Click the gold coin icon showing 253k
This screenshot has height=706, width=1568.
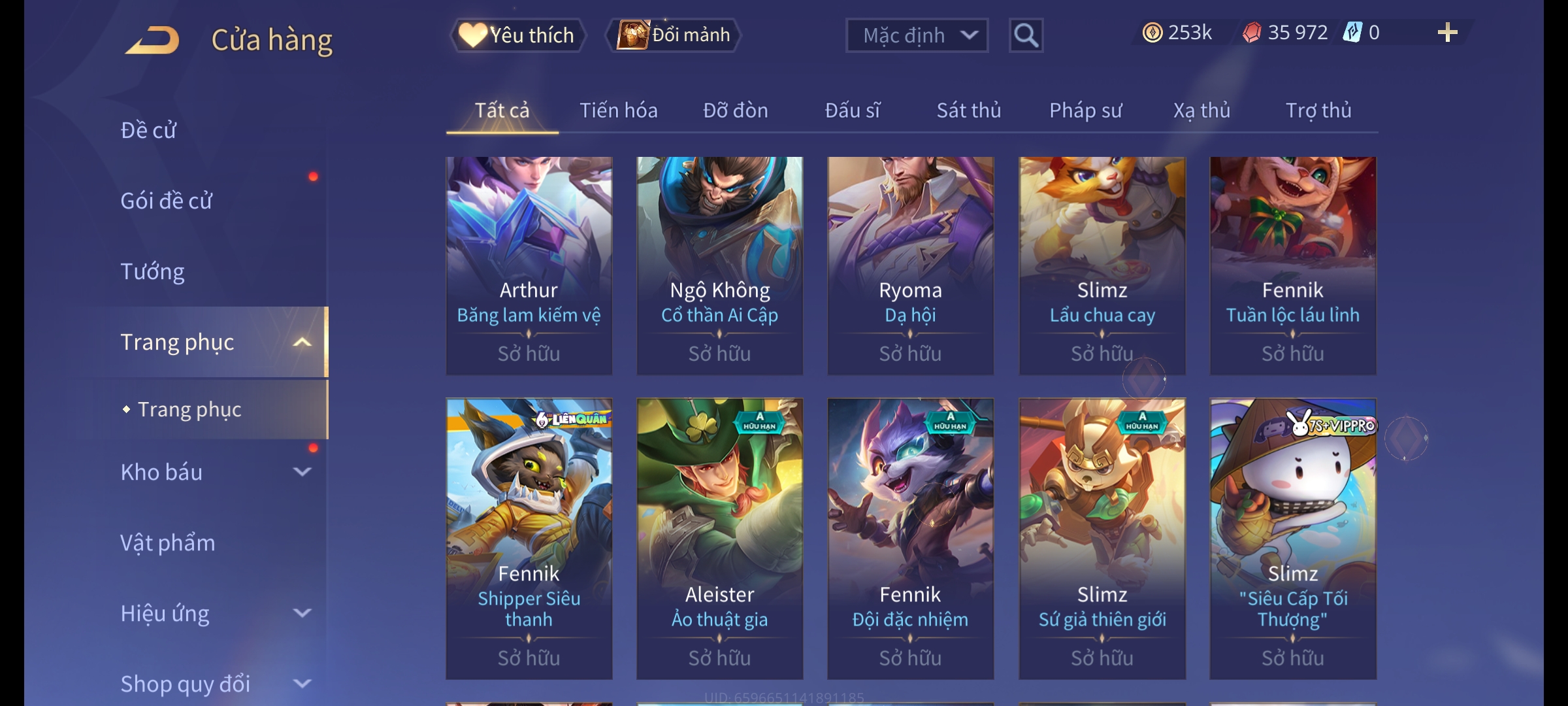pos(1152,33)
